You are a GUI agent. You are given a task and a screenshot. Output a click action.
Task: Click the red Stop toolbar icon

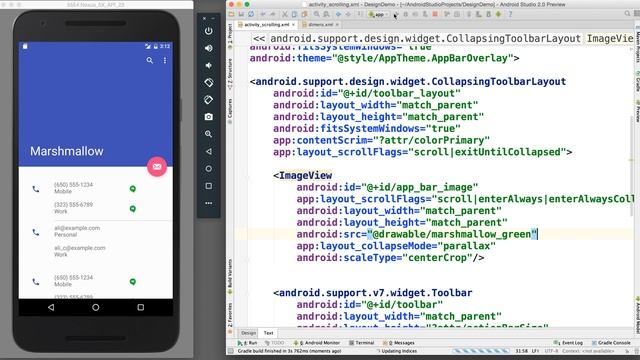(x=435, y=14)
